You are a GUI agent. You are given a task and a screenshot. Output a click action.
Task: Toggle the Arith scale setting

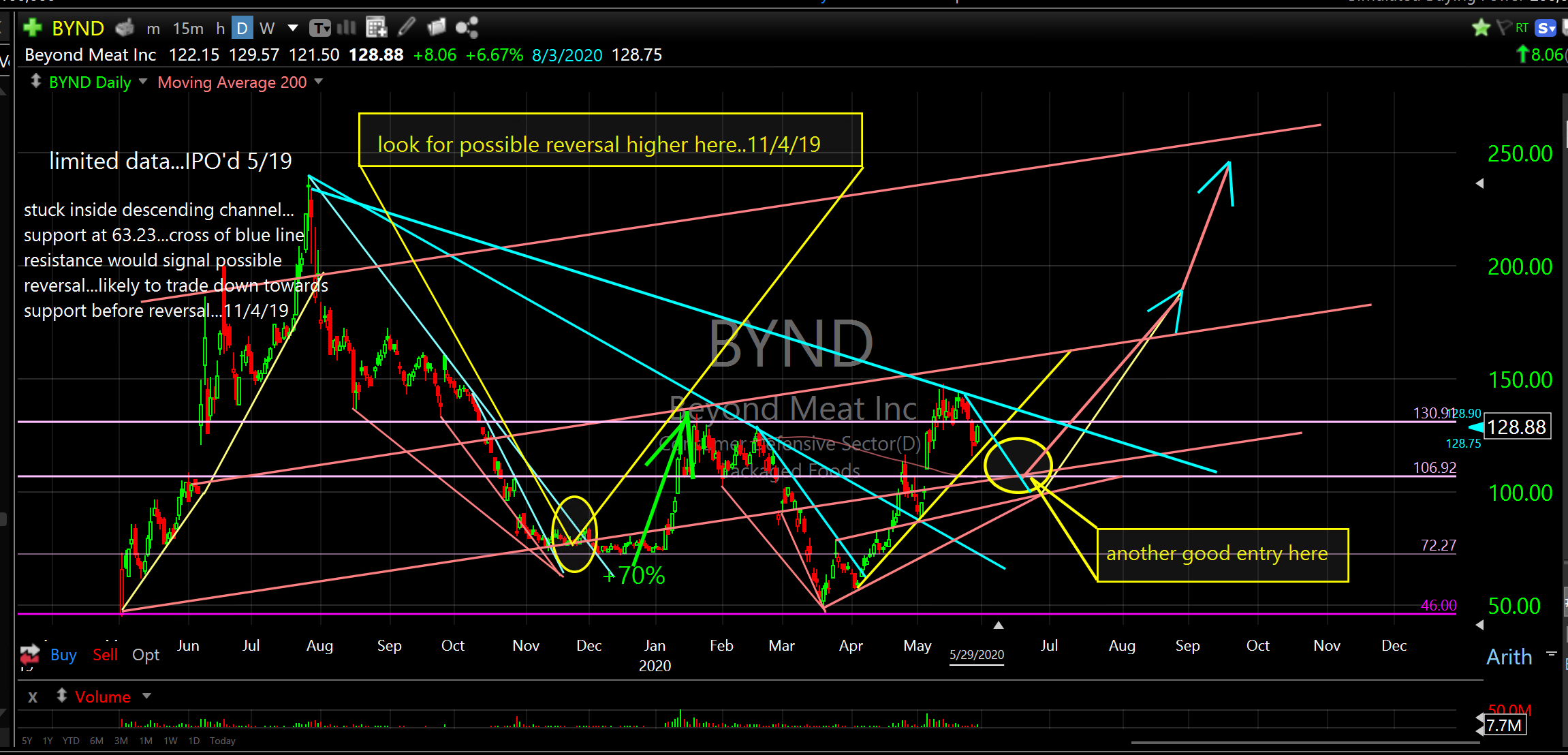click(x=1509, y=657)
